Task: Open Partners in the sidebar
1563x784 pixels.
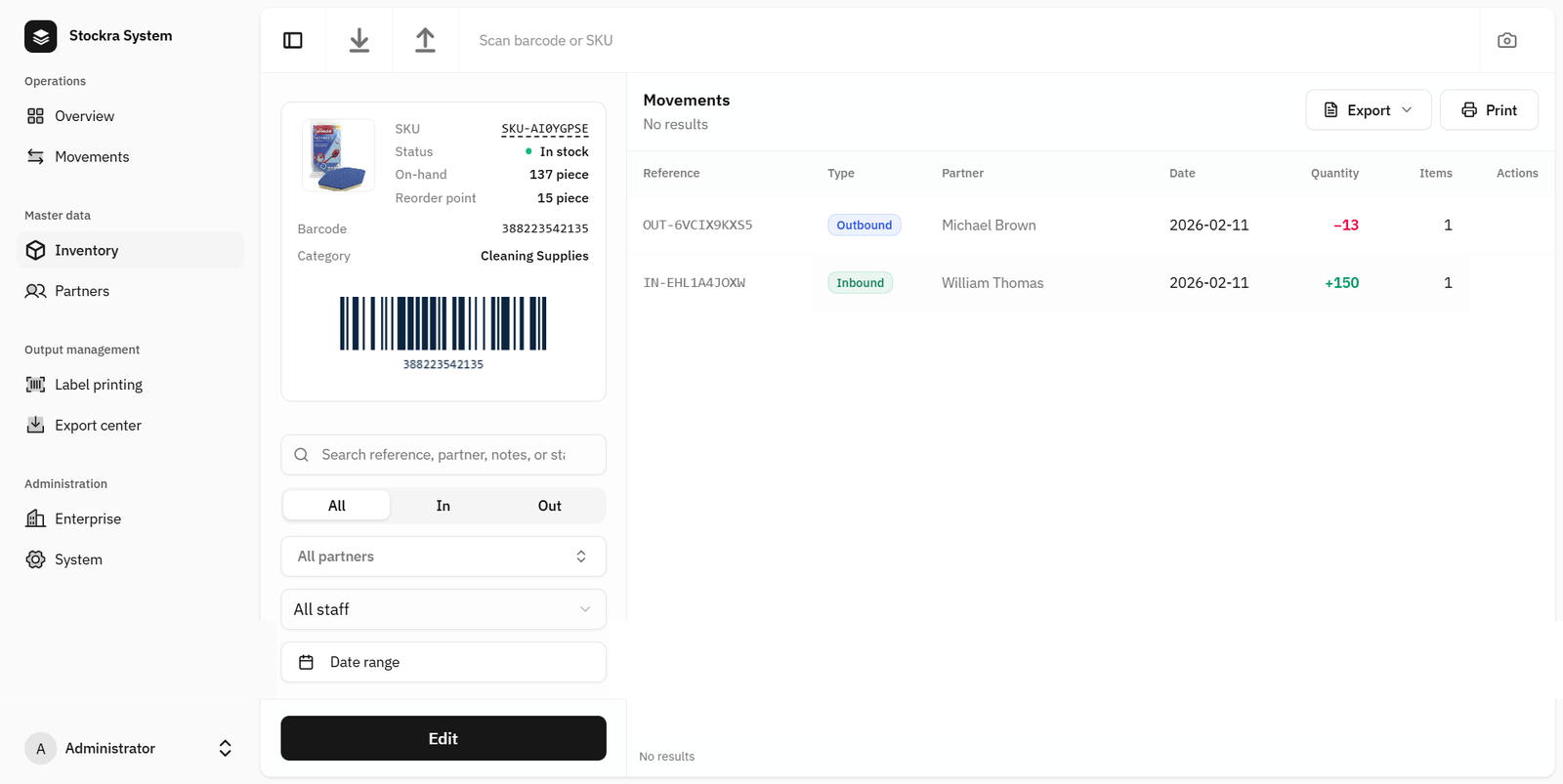Action: click(82, 291)
